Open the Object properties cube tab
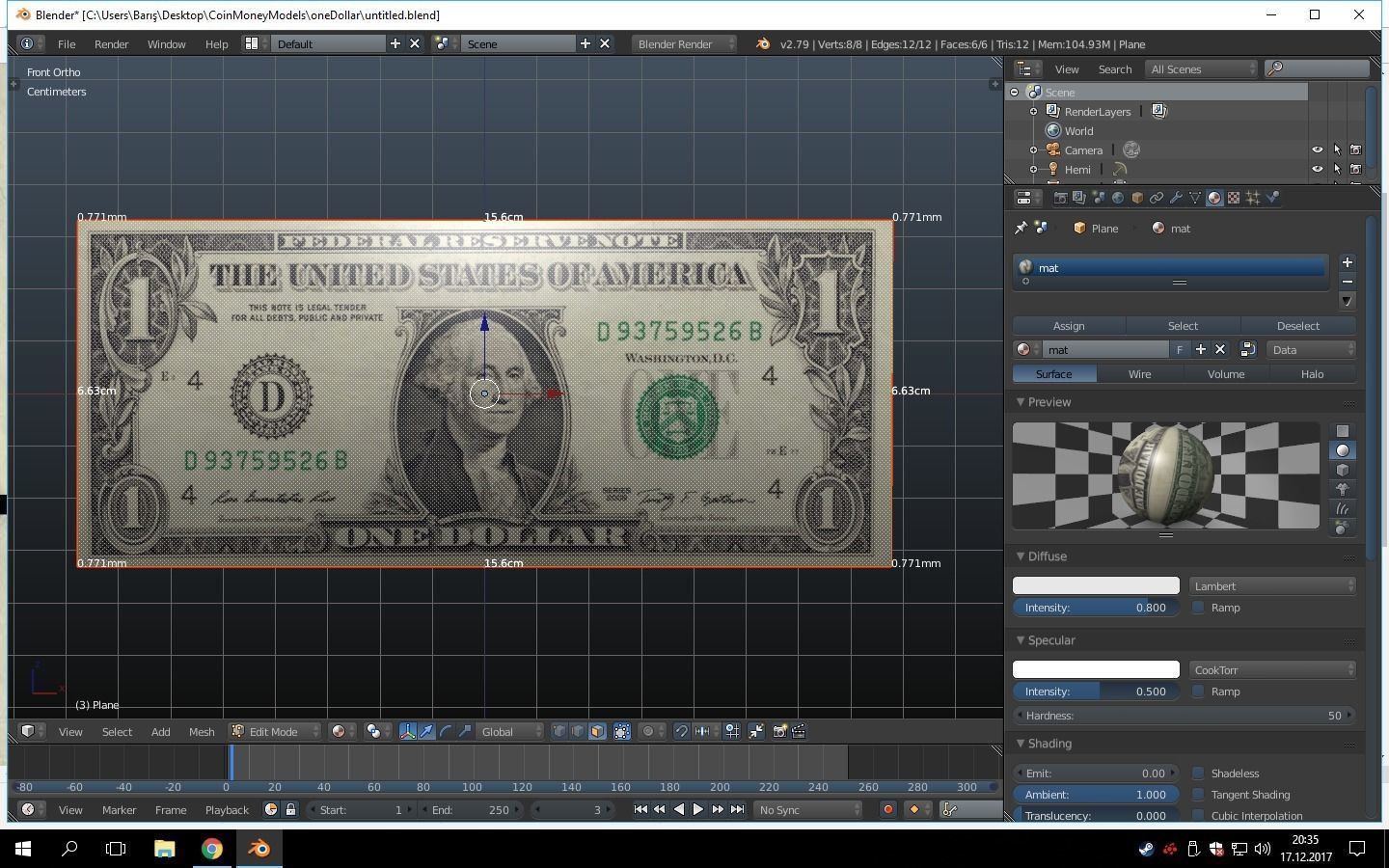Image resolution: width=1389 pixels, height=868 pixels. 1137,198
